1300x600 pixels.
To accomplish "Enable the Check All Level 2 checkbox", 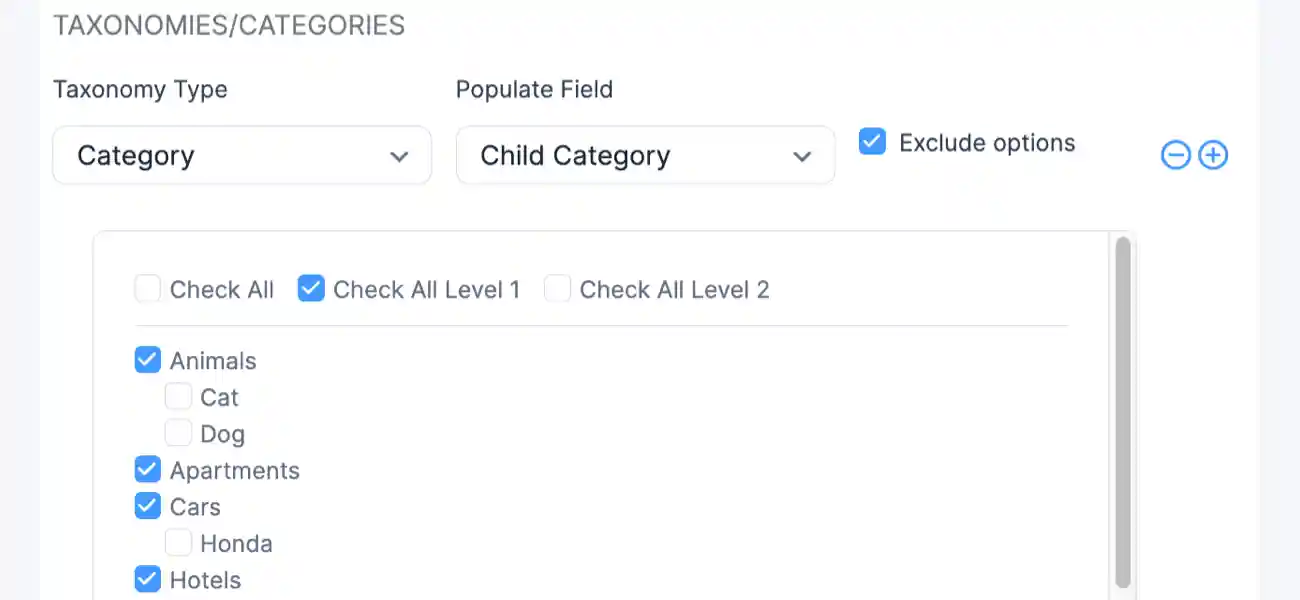I will (x=557, y=288).
